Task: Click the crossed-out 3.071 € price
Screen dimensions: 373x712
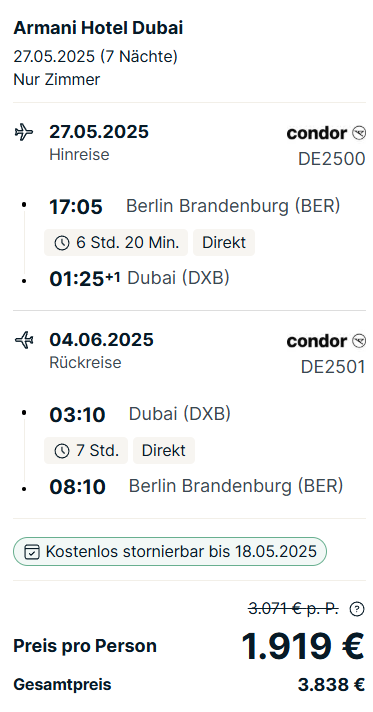Action: coord(293,608)
